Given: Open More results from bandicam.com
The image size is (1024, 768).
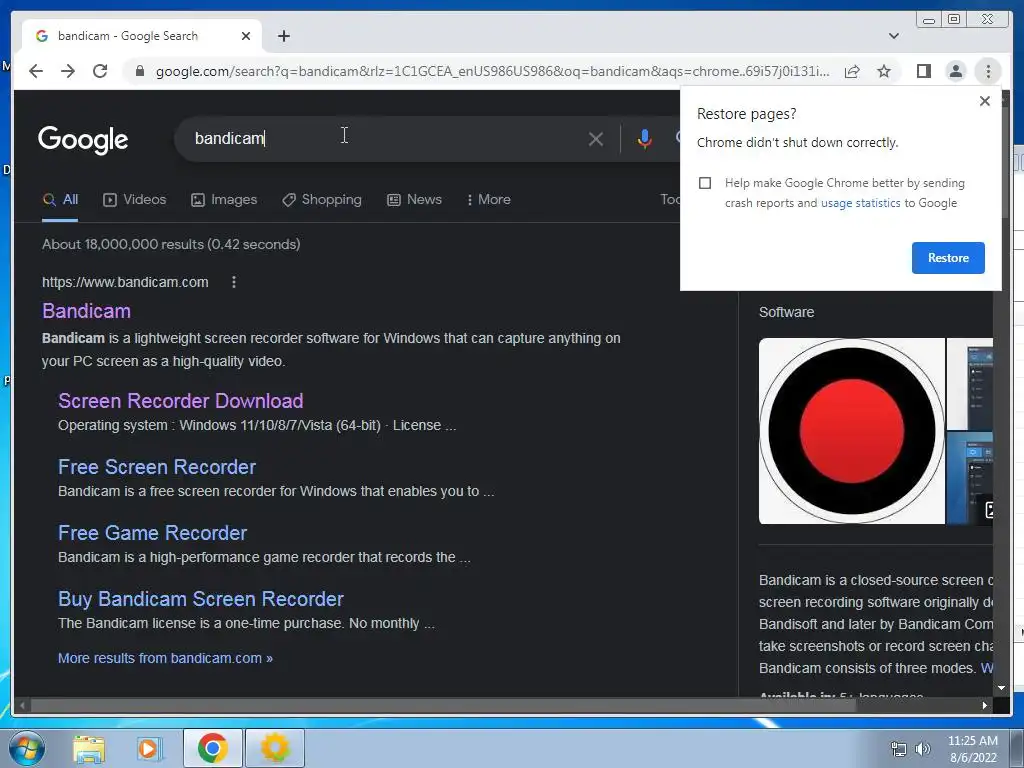Looking at the screenshot, I should point(165,658).
